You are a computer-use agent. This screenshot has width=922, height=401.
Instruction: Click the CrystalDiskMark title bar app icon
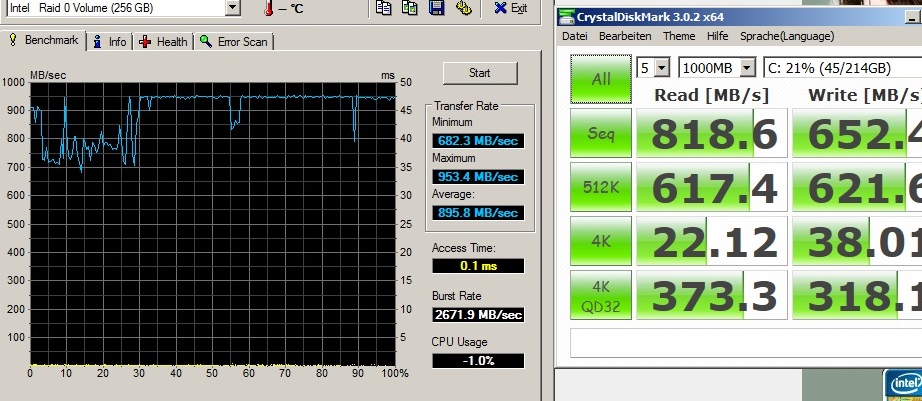click(567, 17)
